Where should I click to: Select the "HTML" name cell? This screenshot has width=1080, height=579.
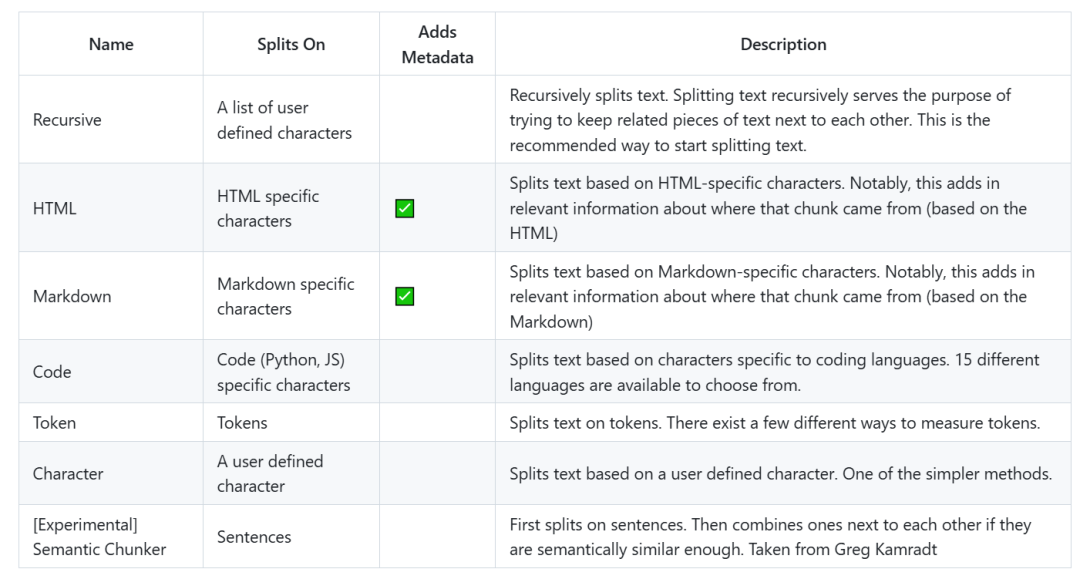pos(55,209)
